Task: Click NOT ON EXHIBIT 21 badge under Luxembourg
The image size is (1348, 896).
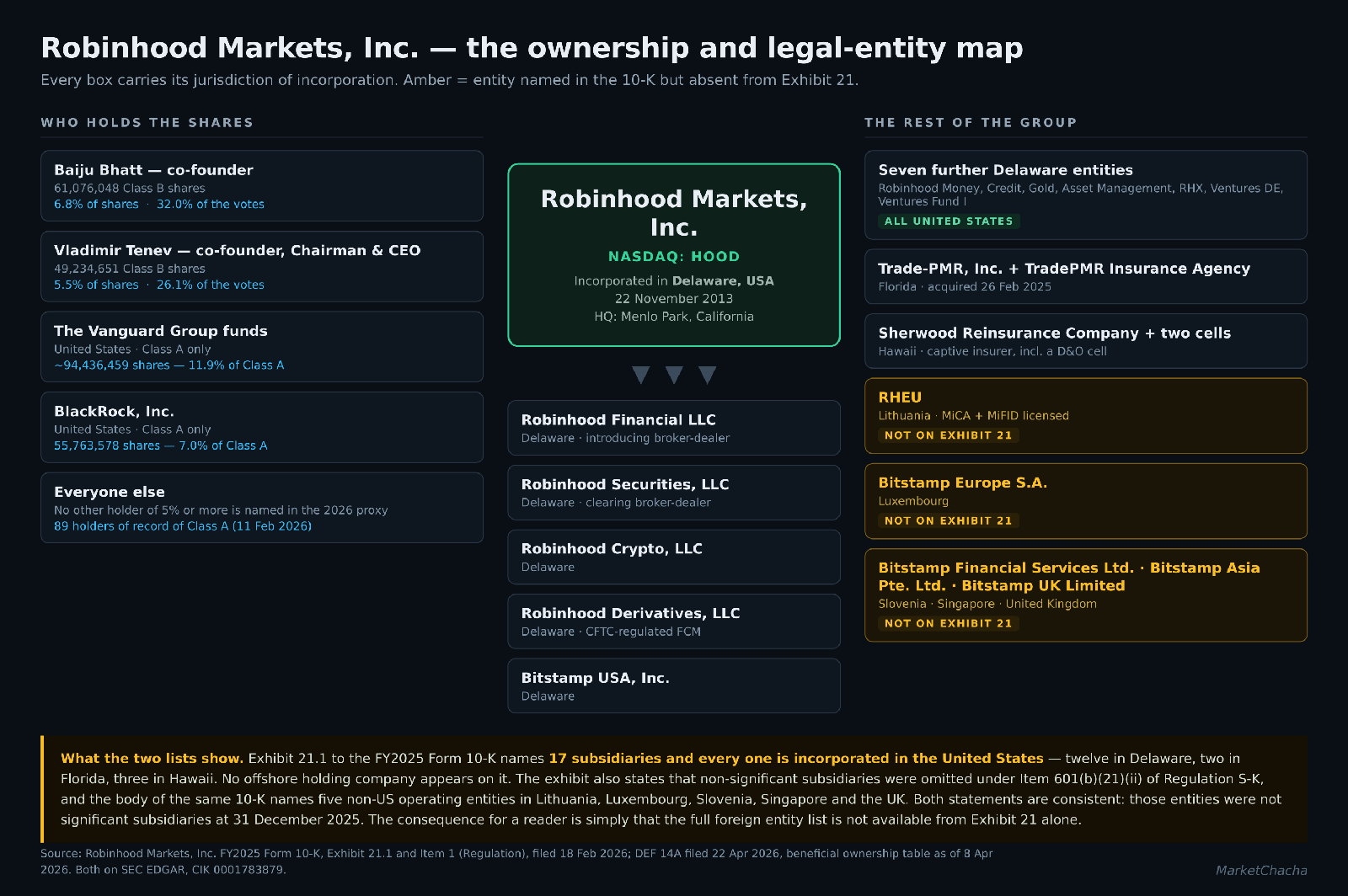Action: 949,521
